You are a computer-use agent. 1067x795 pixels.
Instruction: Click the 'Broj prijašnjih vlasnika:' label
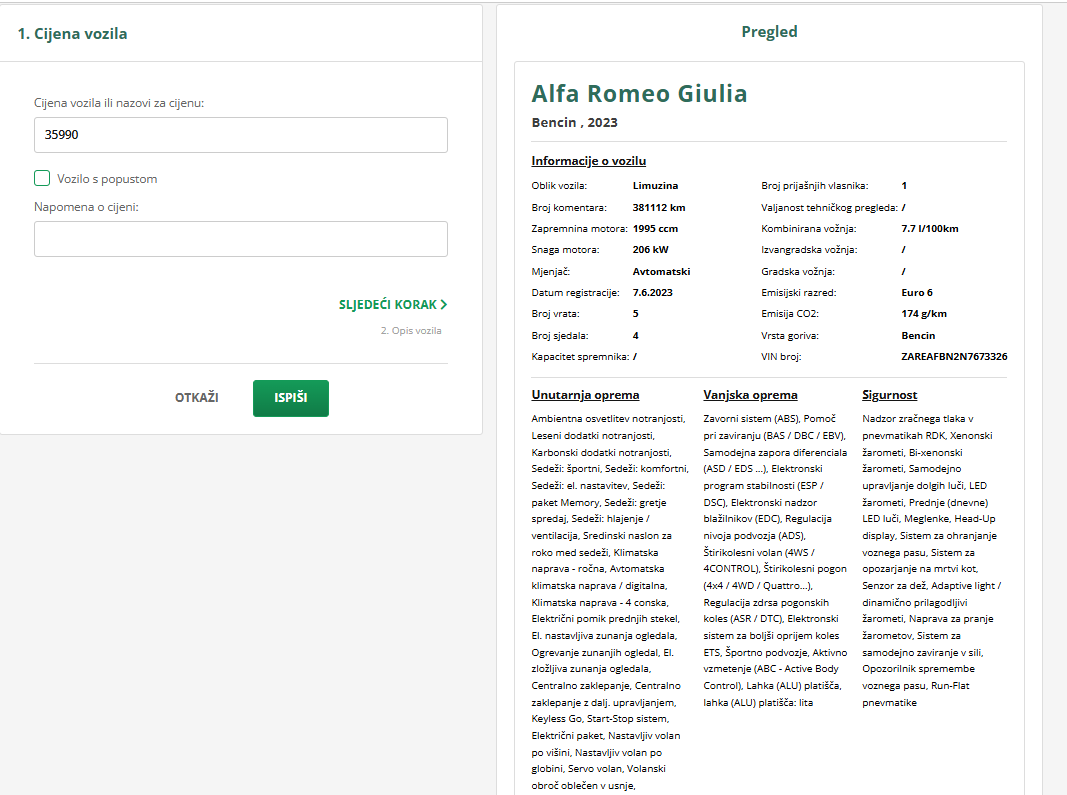[815, 186]
